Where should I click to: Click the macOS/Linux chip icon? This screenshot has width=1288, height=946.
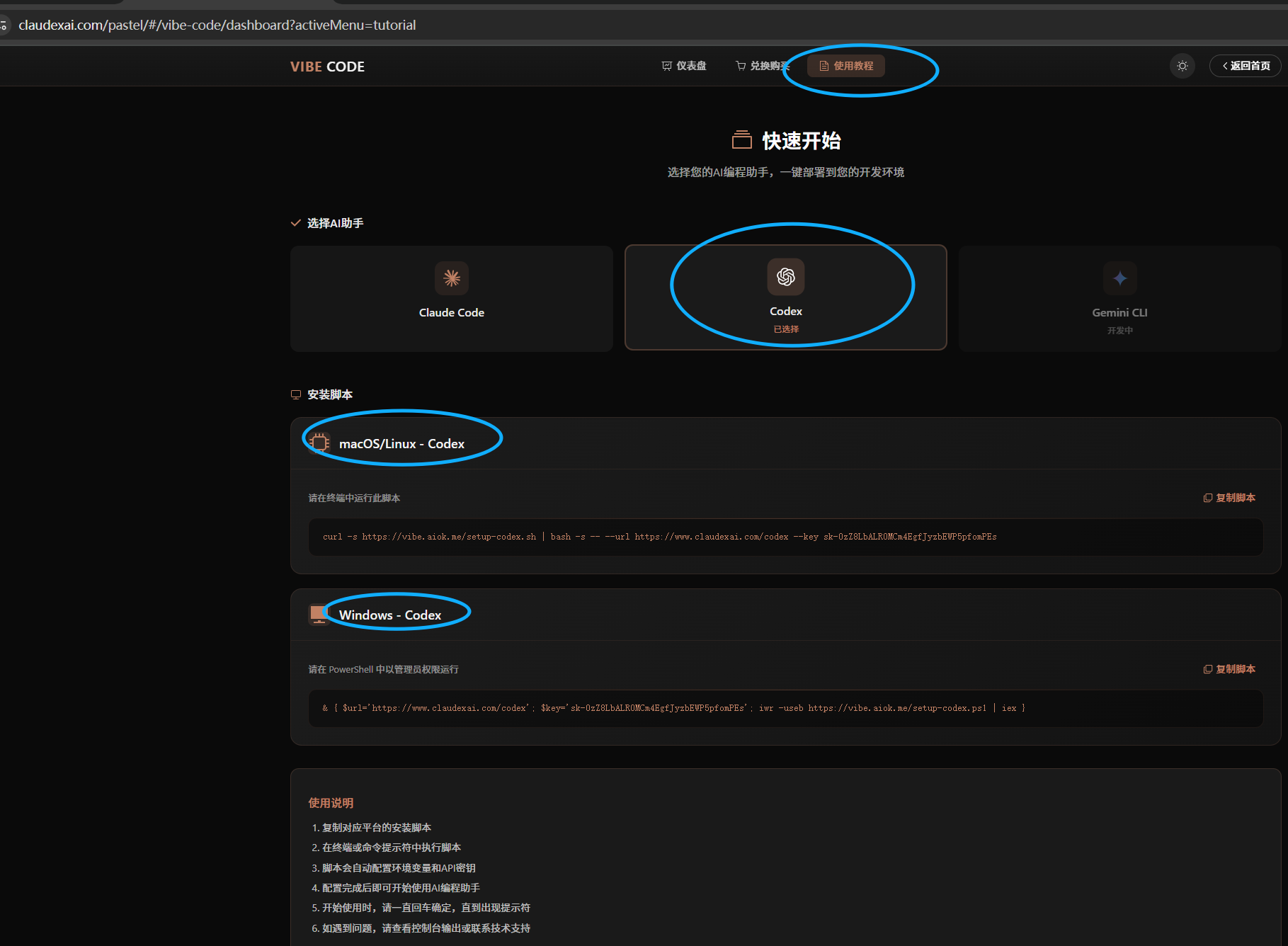click(x=319, y=443)
